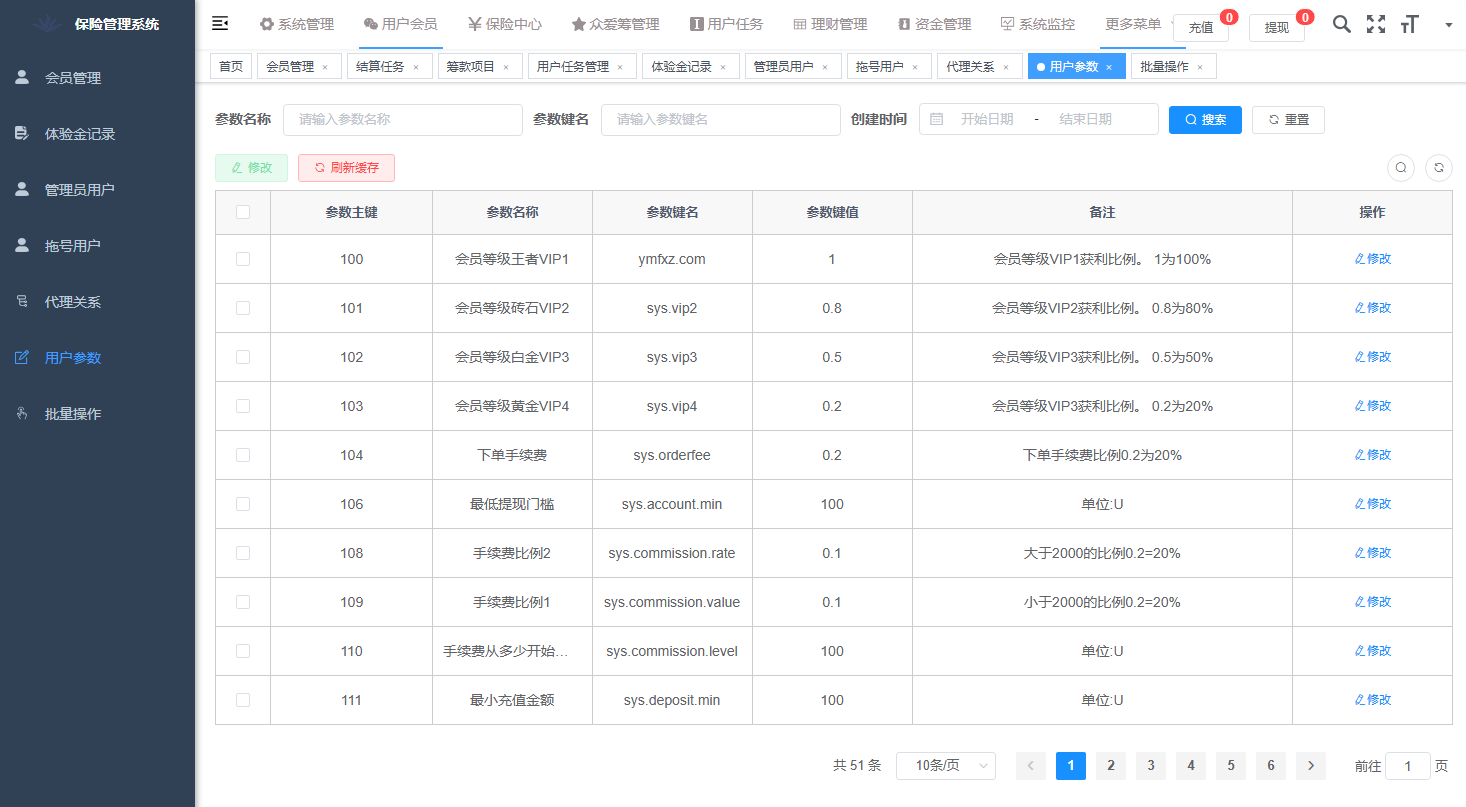This screenshot has height=807, width=1466.
Task: Click the blue 搜索 button
Action: (x=1206, y=120)
